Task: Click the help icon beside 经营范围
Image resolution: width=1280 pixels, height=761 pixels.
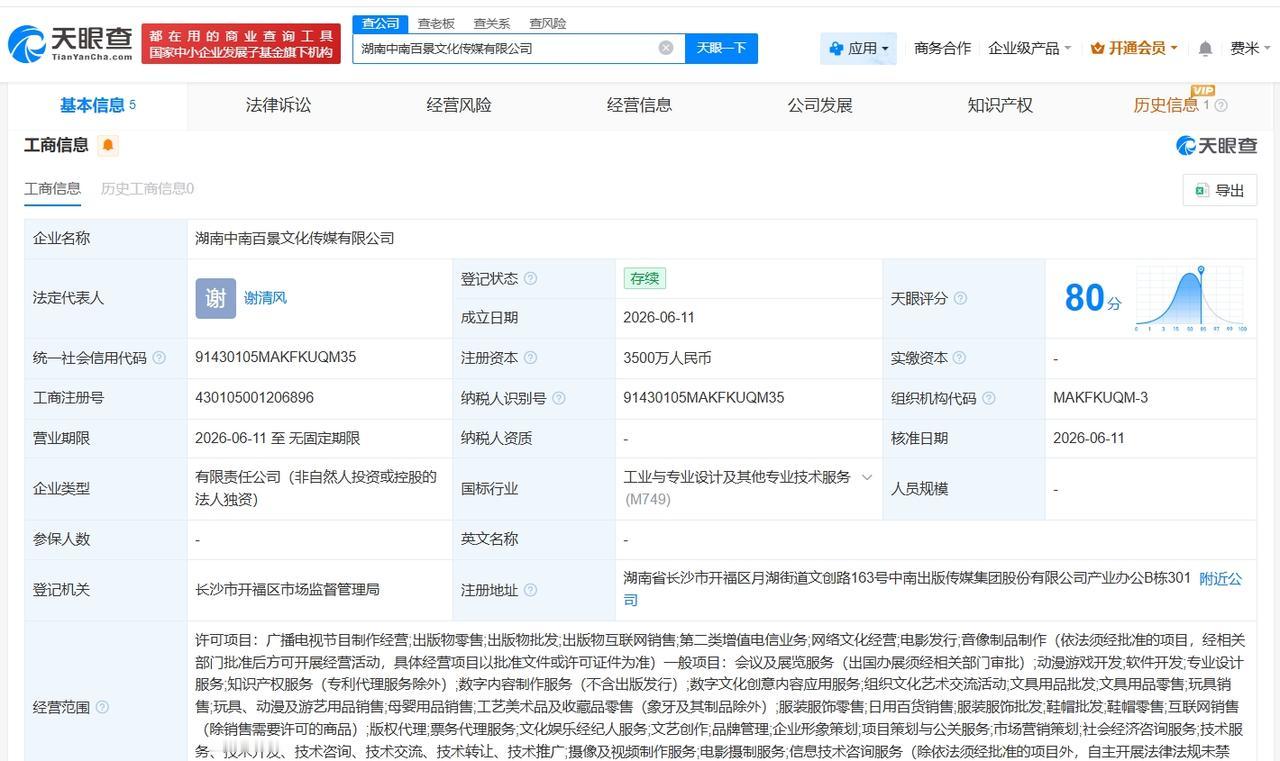Action: (x=102, y=707)
